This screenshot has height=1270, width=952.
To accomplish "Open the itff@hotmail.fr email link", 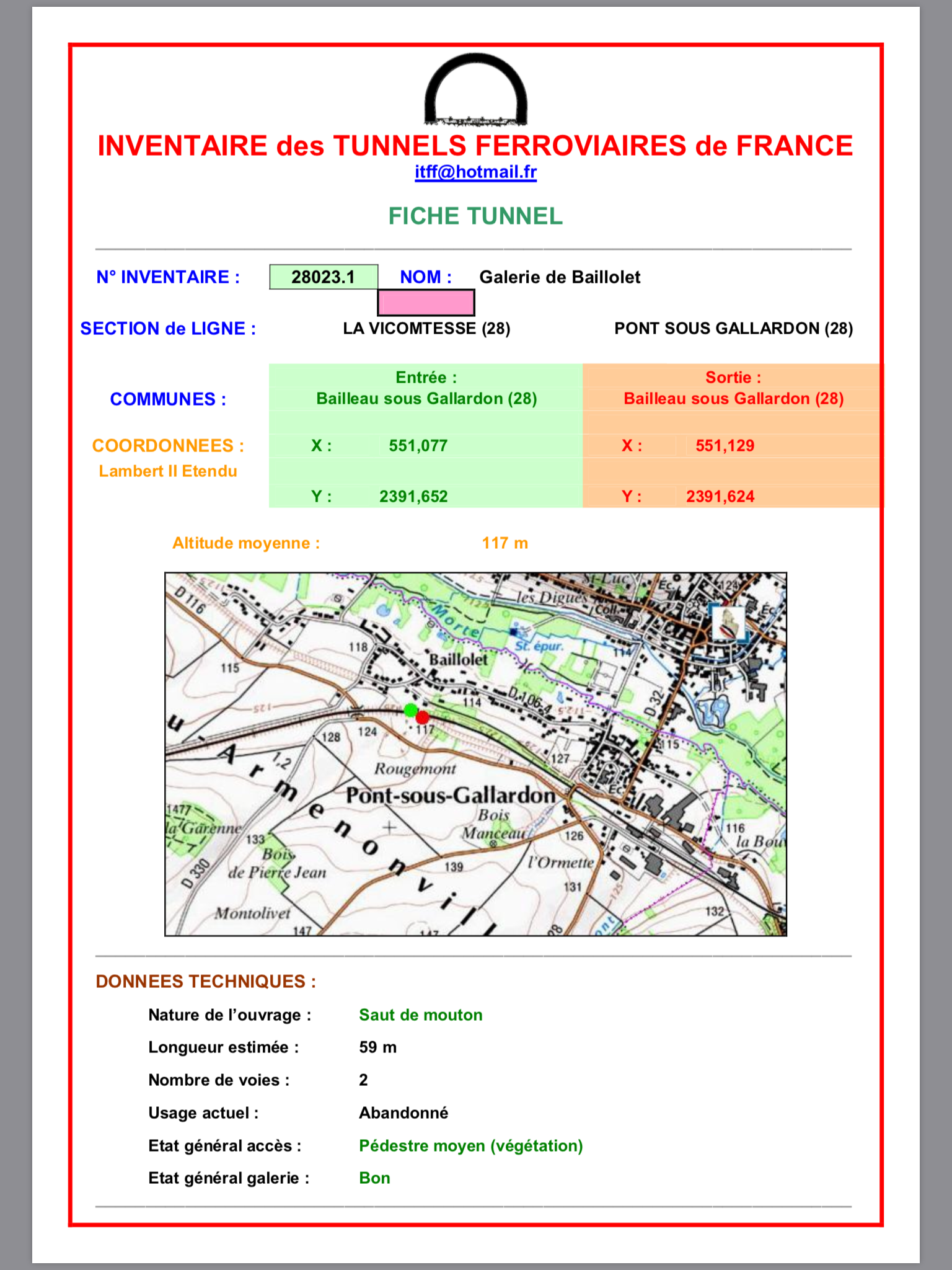I will pyautogui.click(x=475, y=172).
